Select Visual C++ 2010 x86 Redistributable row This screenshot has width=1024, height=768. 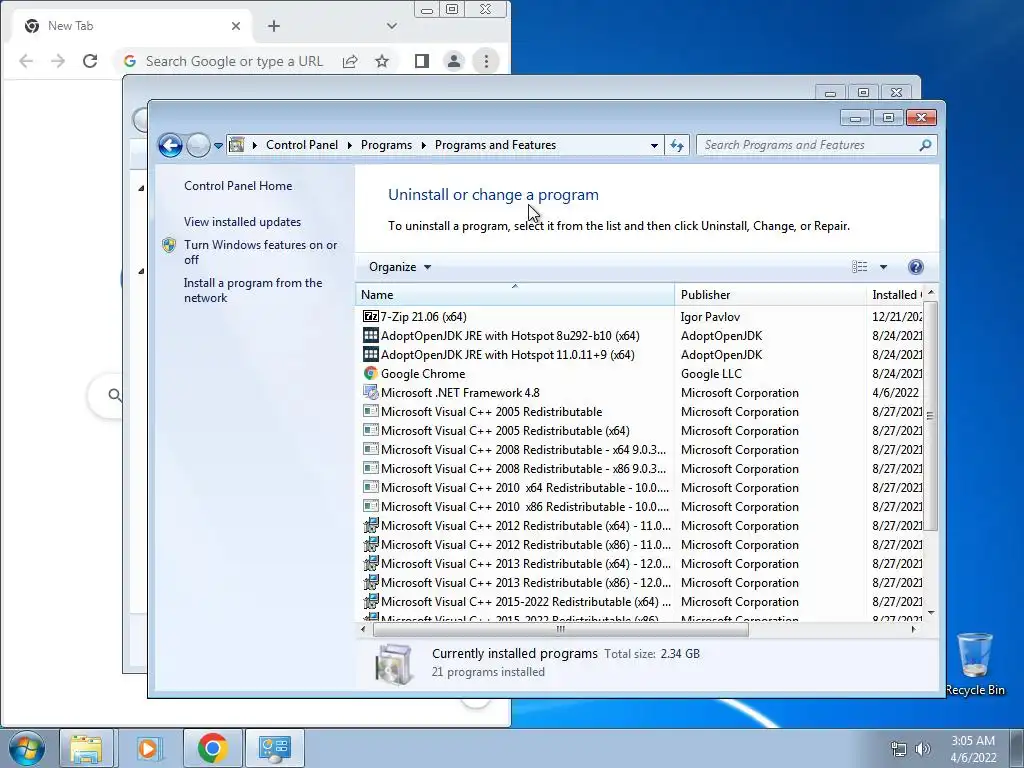(641, 507)
